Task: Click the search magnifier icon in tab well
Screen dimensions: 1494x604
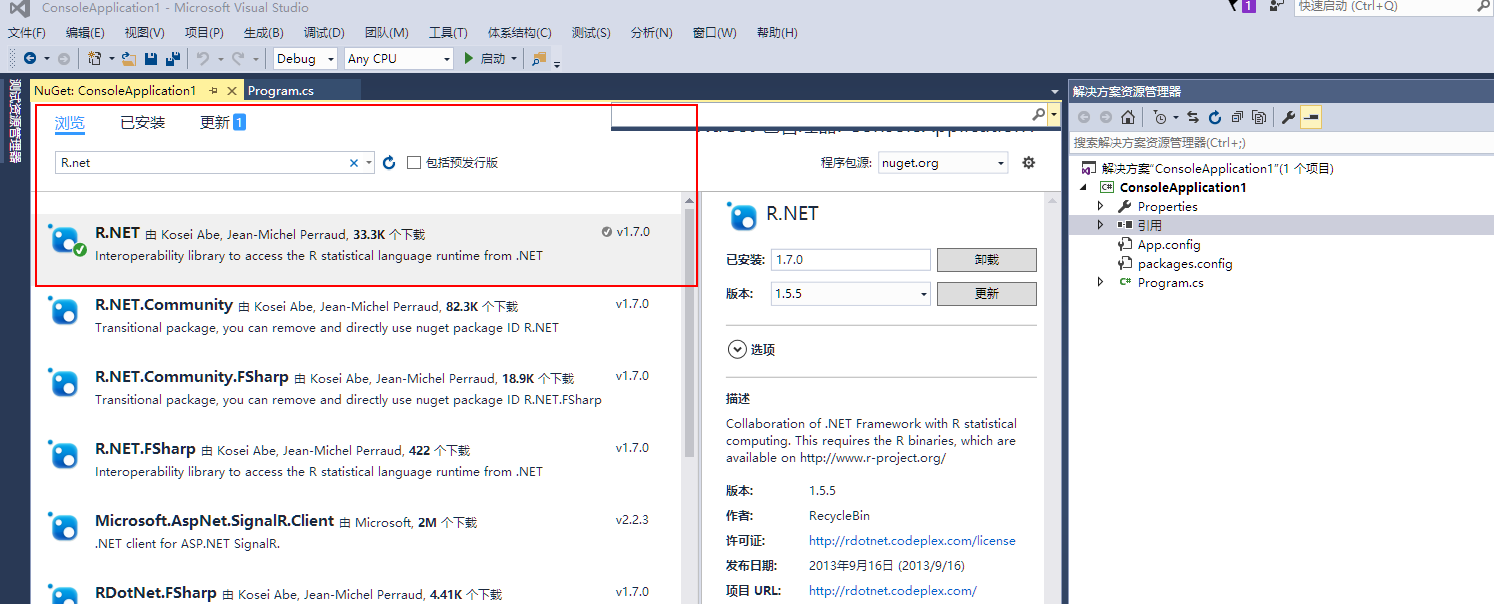Action: [x=1039, y=114]
